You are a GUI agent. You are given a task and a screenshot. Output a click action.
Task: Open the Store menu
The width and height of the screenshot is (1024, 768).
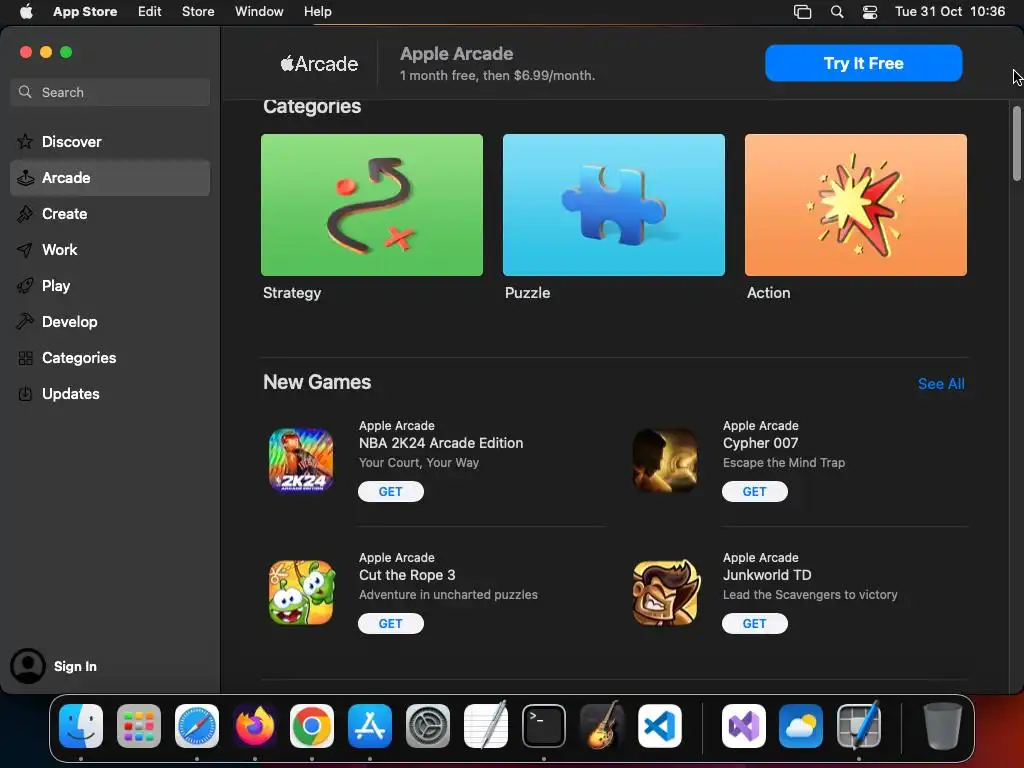click(198, 11)
